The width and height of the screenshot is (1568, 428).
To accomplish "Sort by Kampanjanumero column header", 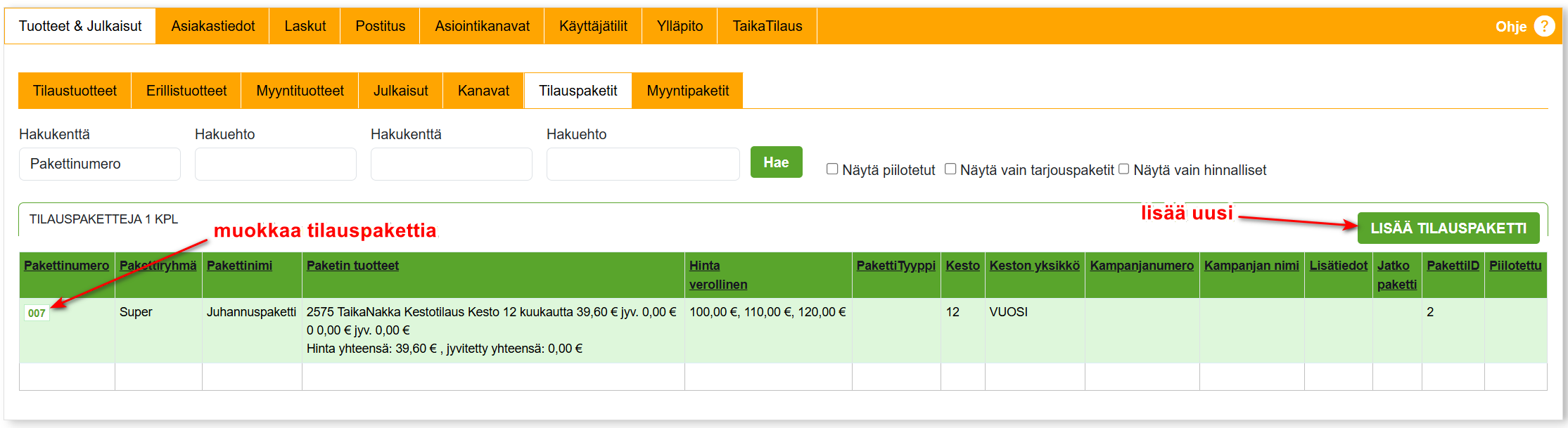I will pyautogui.click(x=1141, y=266).
